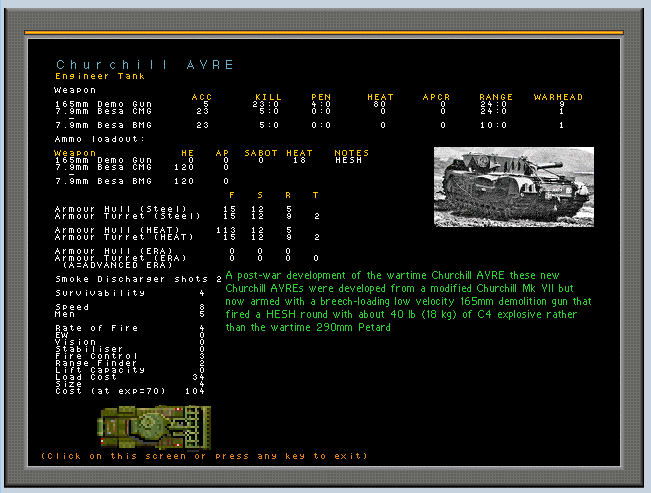651x493 pixels.
Task: Click the APCR column header
Action: pos(436,97)
